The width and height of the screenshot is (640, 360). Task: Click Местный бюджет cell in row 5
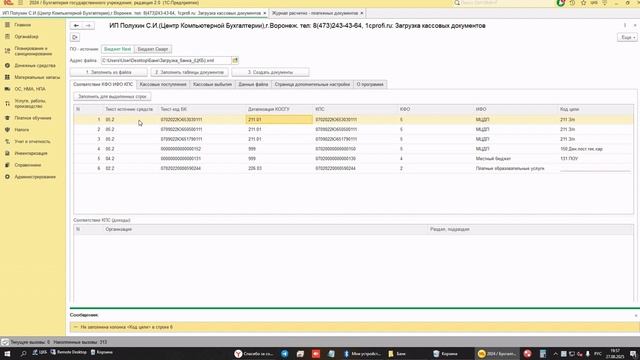[x=516, y=158]
